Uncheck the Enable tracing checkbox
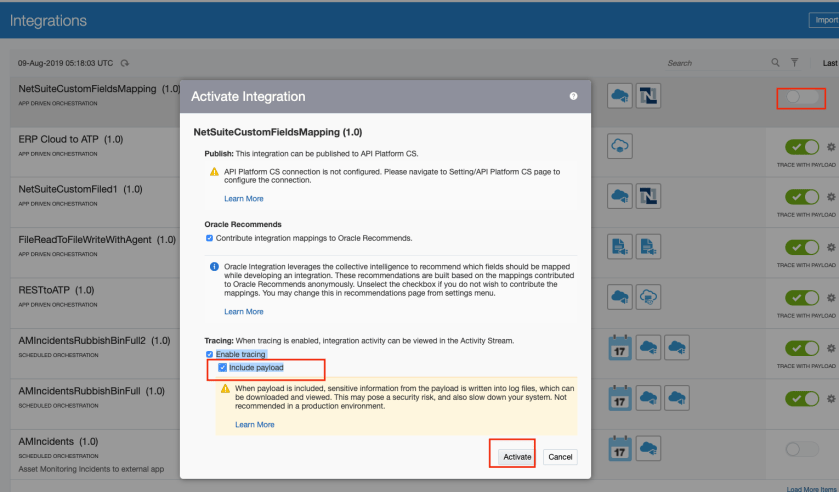The height and width of the screenshot is (492, 839). pyautogui.click(x=209, y=354)
